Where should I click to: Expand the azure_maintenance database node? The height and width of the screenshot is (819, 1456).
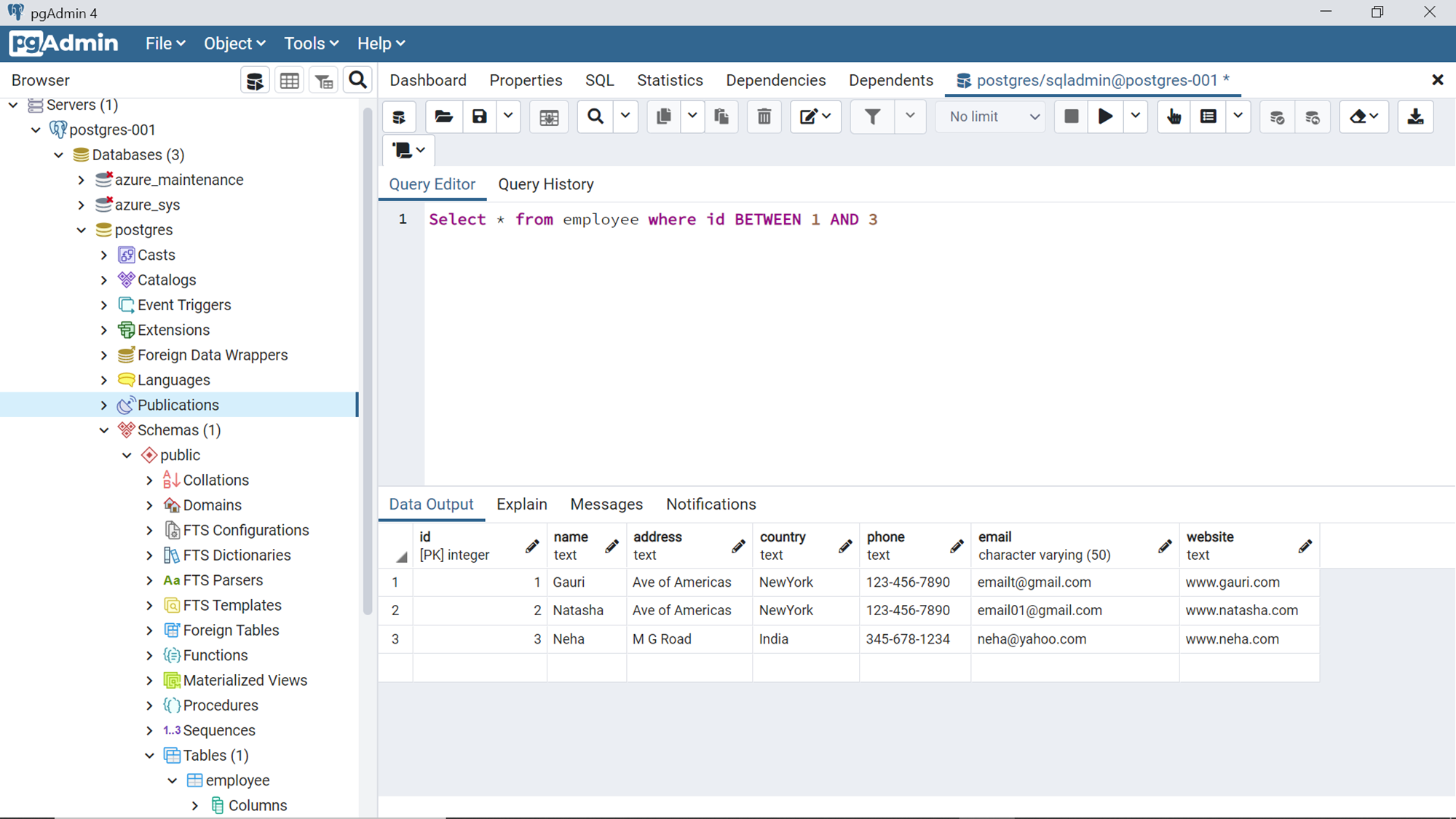[82, 180]
